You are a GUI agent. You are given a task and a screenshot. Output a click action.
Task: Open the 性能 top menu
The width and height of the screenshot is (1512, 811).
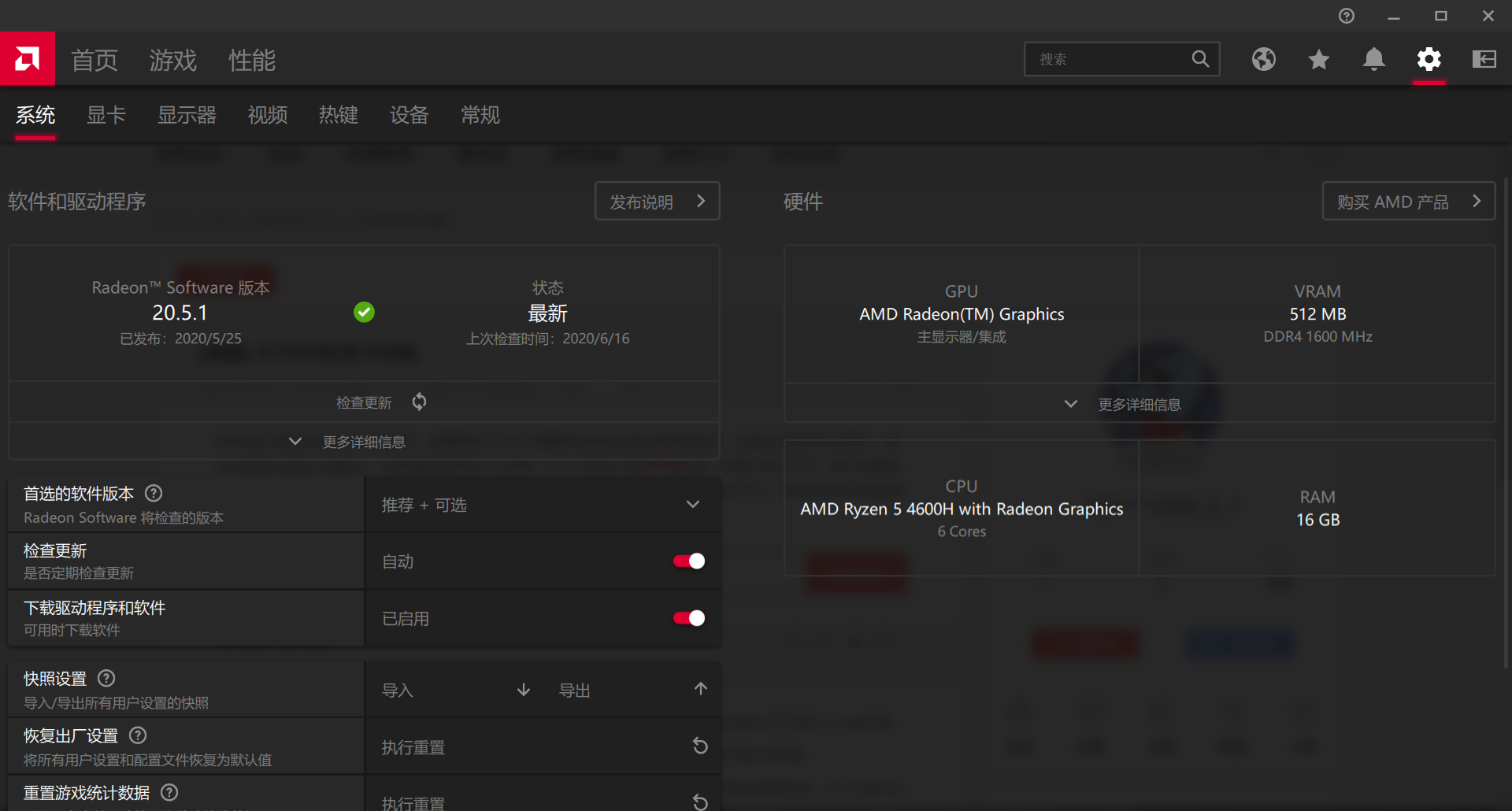252,60
